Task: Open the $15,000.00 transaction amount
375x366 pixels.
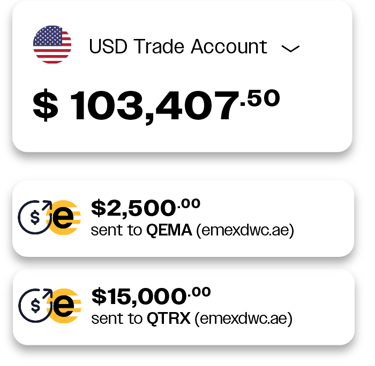Action: click(151, 296)
